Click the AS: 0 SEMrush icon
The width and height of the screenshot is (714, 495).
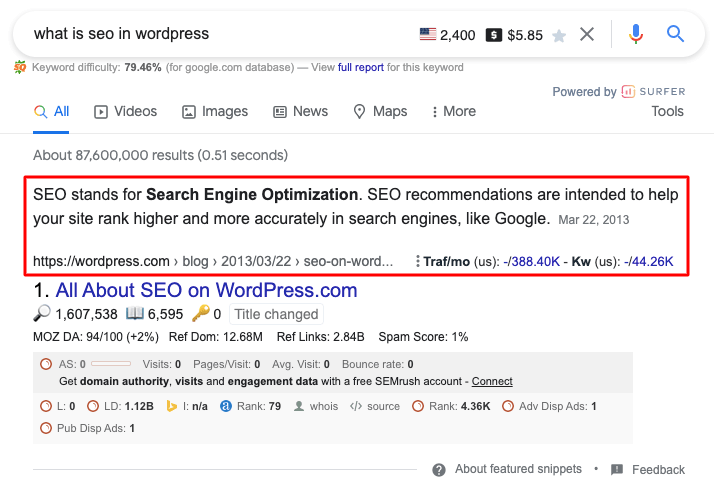tap(46, 364)
